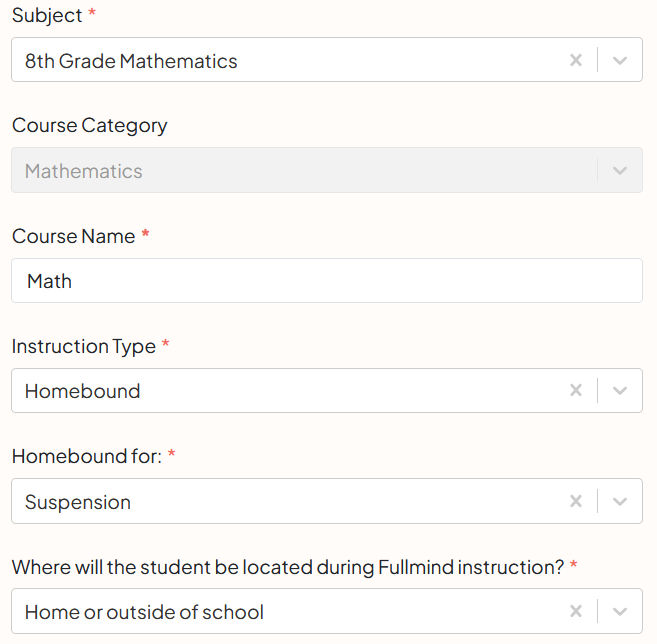
Task: Click the Course Name label
Action: (x=74, y=236)
